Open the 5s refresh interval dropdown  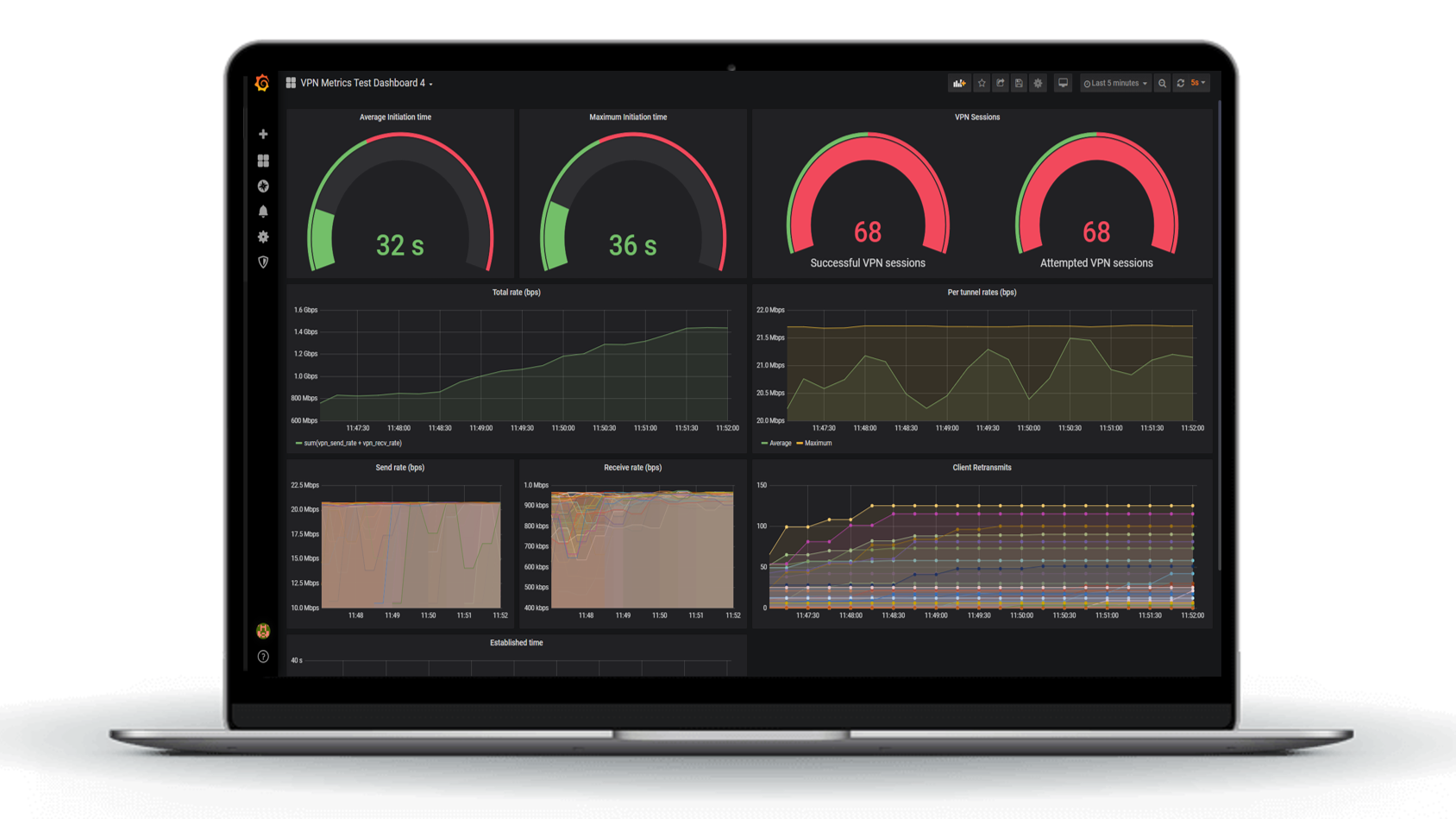point(1196,83)
